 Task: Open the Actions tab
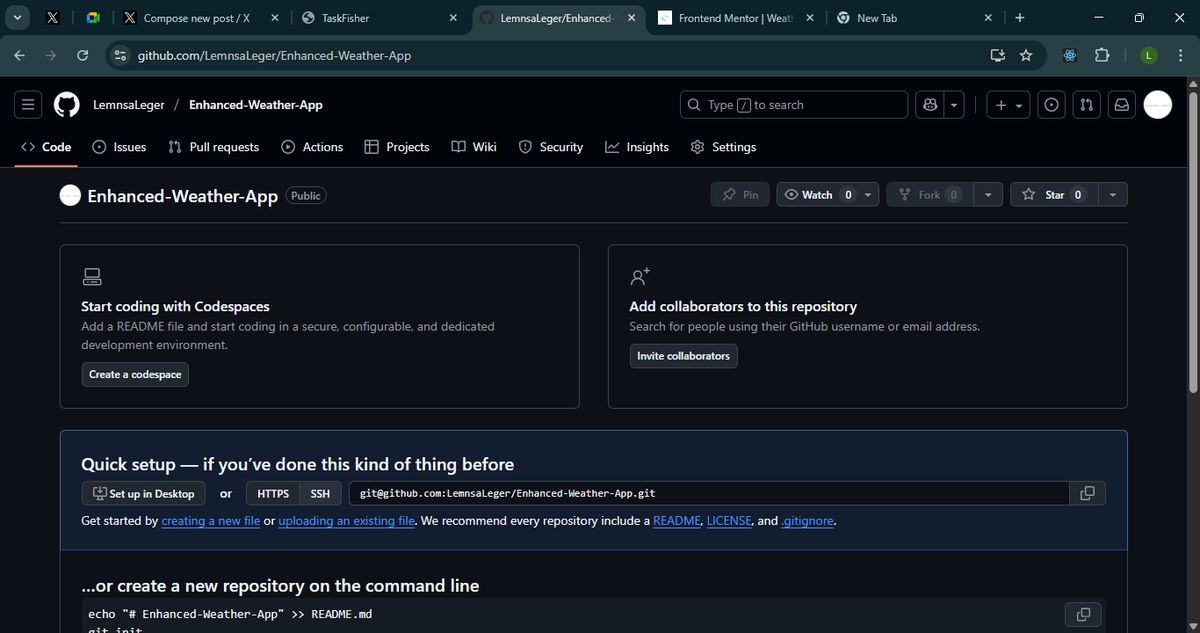click(x=312, y=147)
